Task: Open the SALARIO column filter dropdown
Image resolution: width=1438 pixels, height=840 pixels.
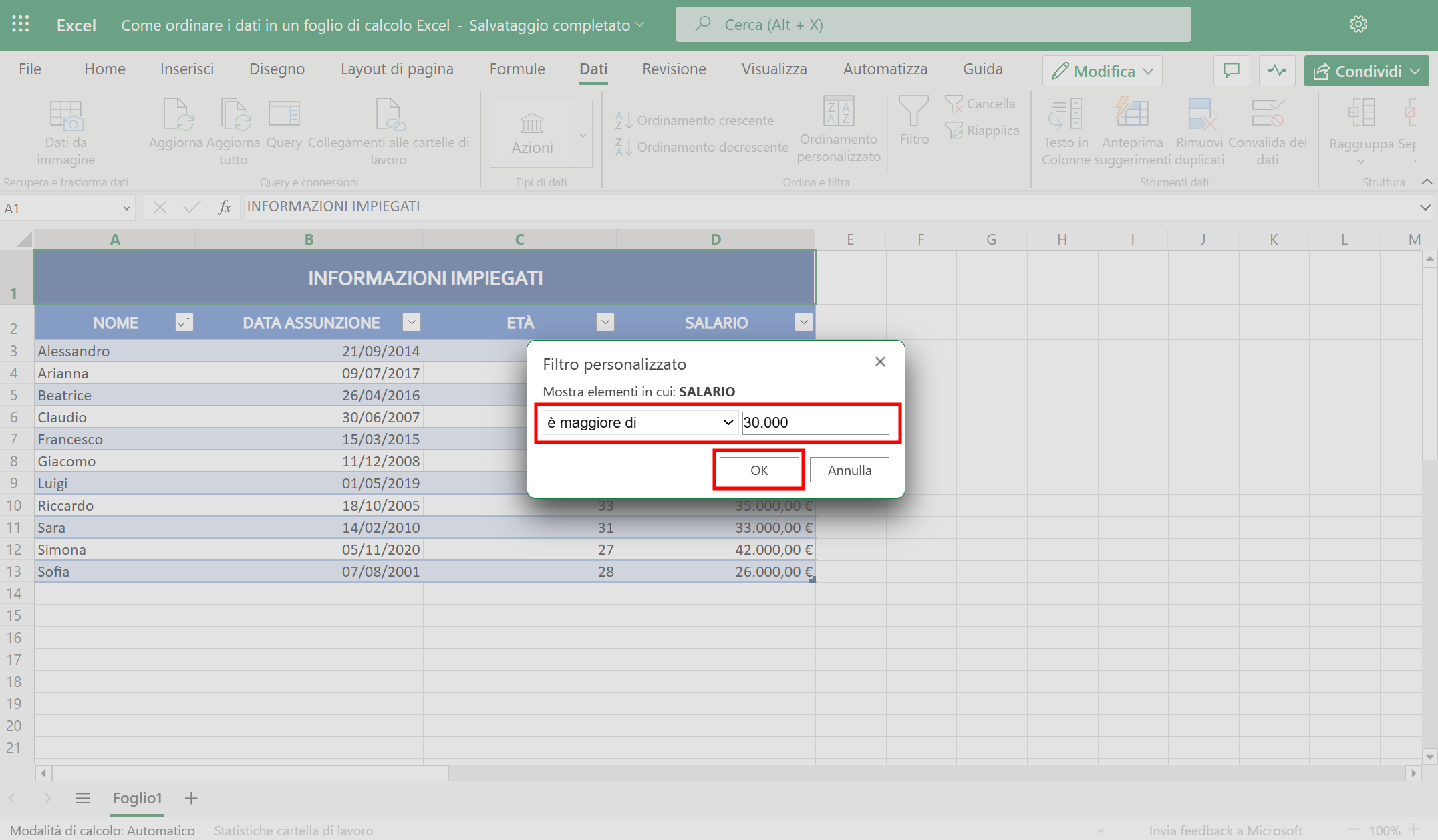Action: (x=804, y=322)
